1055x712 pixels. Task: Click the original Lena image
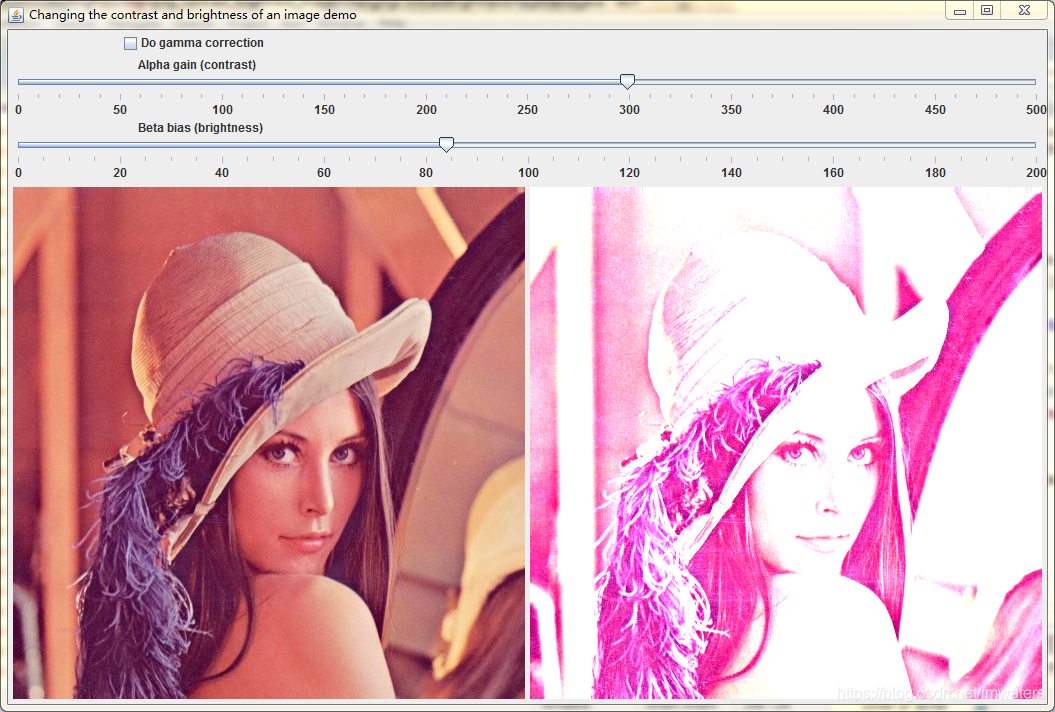269,443
